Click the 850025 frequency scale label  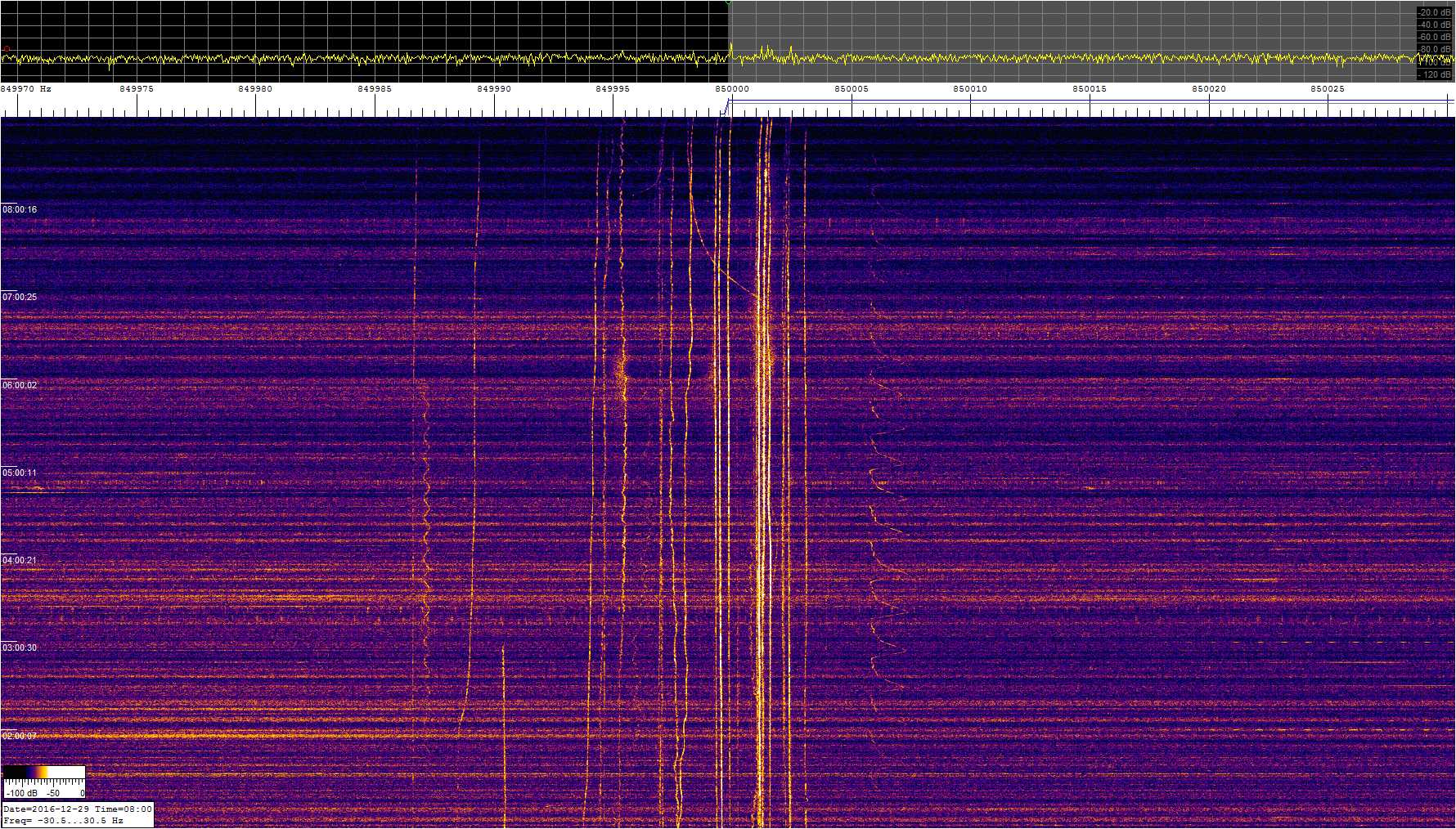(x=1328, y=88)
